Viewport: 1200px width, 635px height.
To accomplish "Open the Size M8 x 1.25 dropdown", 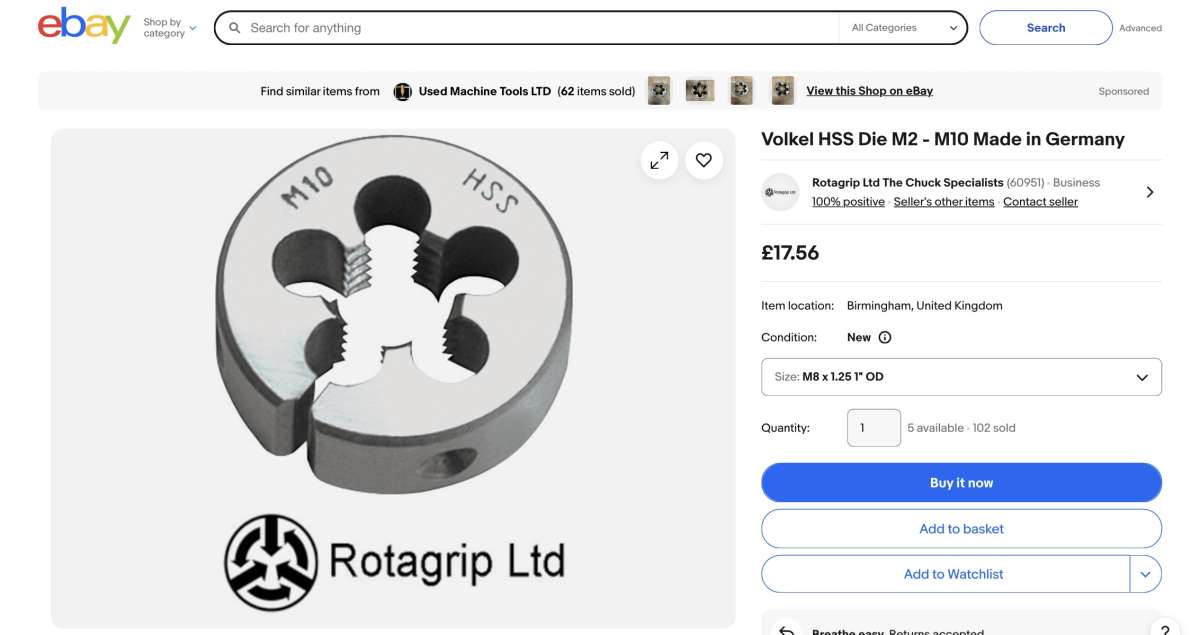I will coord(961,377).
